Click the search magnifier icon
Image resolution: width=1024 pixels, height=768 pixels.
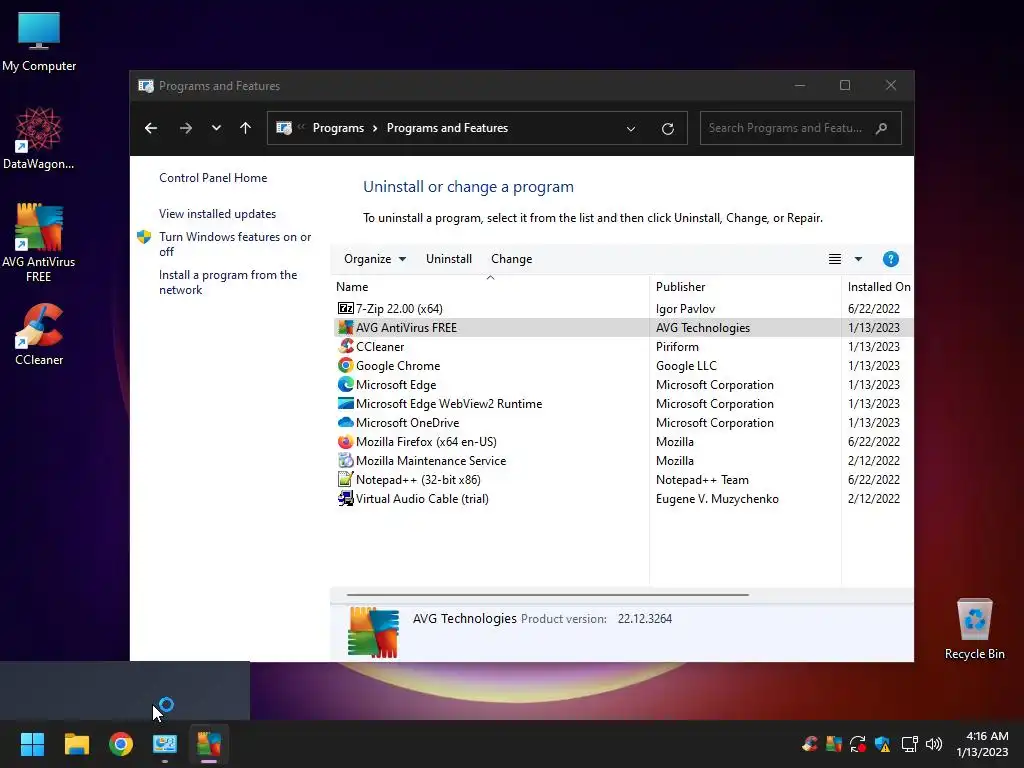point(882,128)
